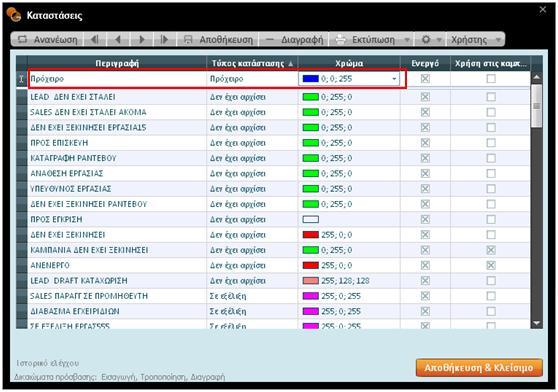Go to previous record arrow
The height and width of the screenshot is (392, 558).
(x=118, y=39)
